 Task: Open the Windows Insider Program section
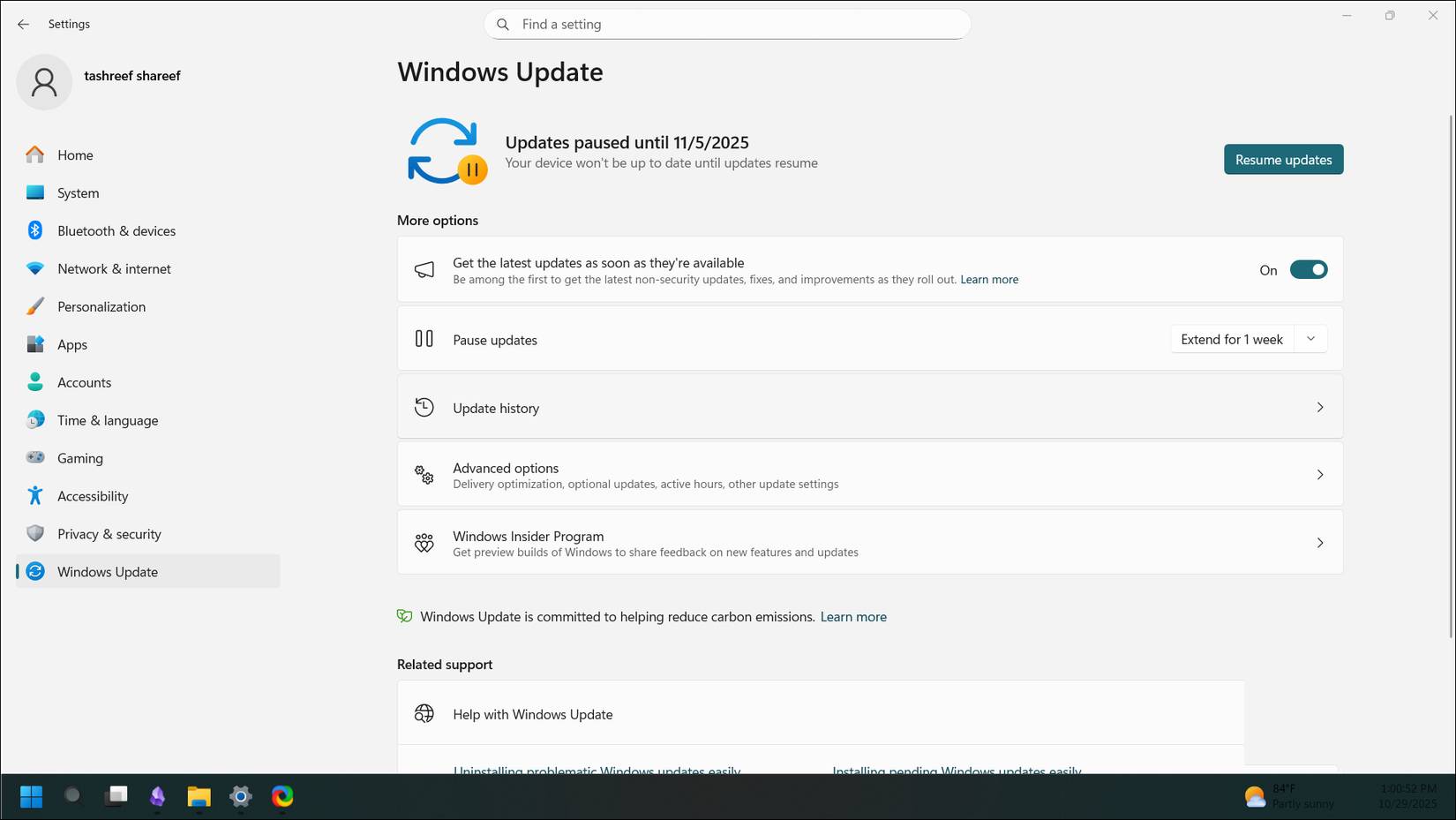869,542
